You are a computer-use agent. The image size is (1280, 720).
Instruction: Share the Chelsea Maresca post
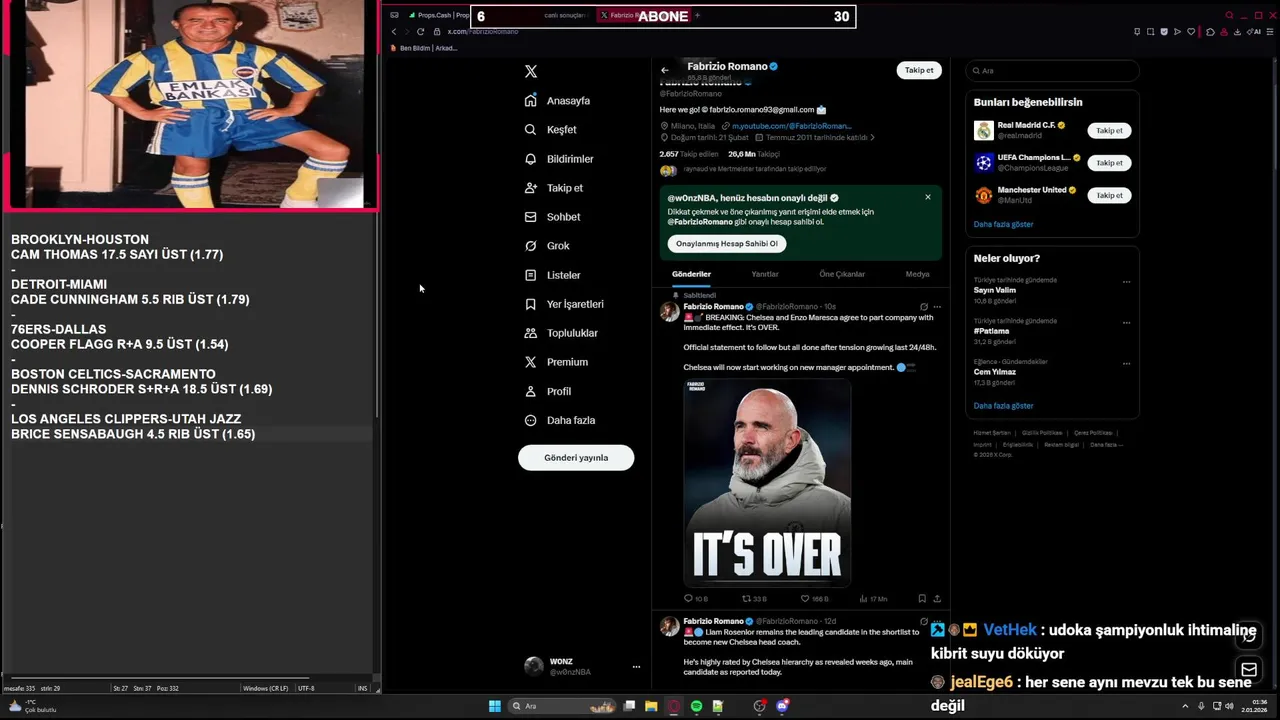(937, 598)
